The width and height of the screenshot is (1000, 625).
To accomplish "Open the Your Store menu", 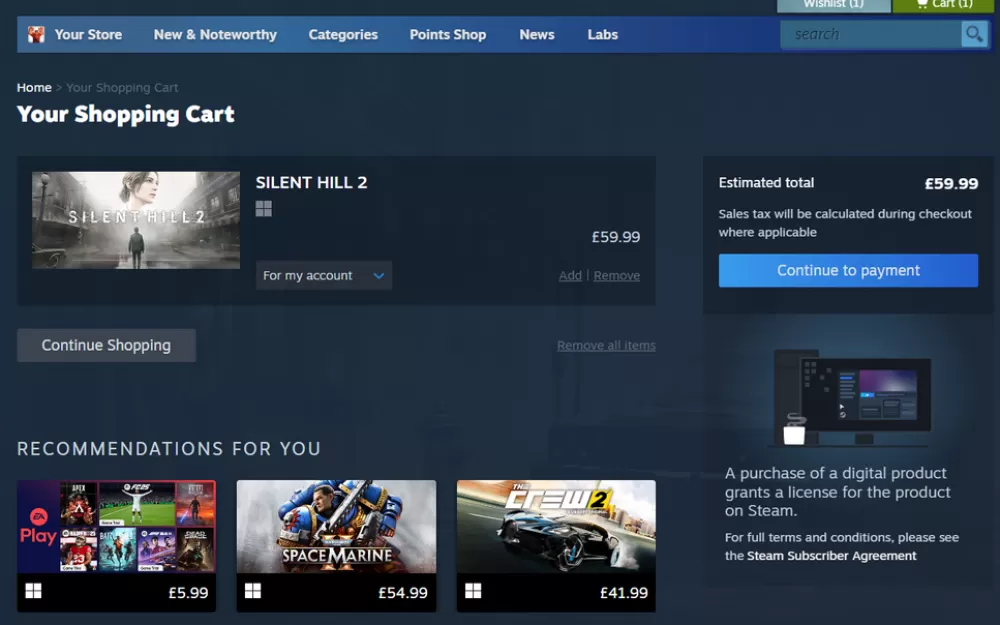I will point(88,34).
